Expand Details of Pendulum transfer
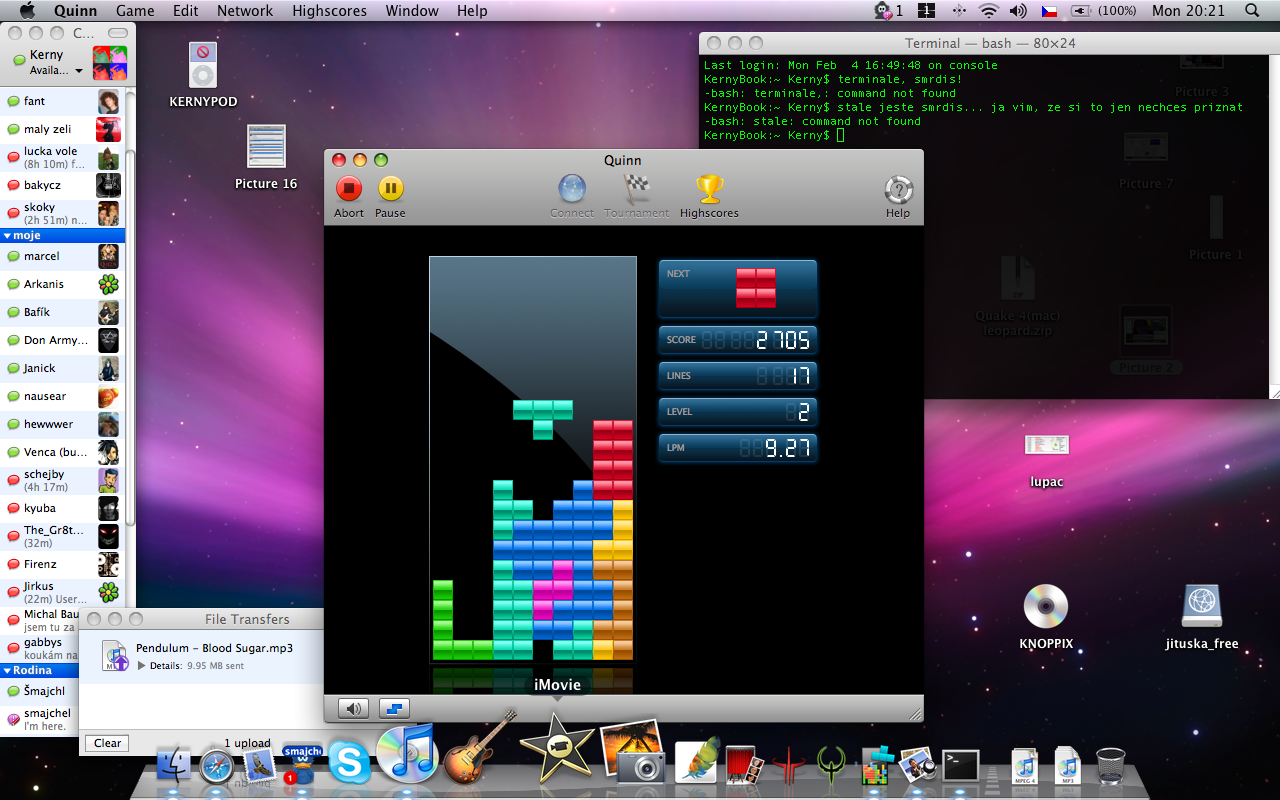This screenshot has height=800, width=1280. [x=141, y=666]
